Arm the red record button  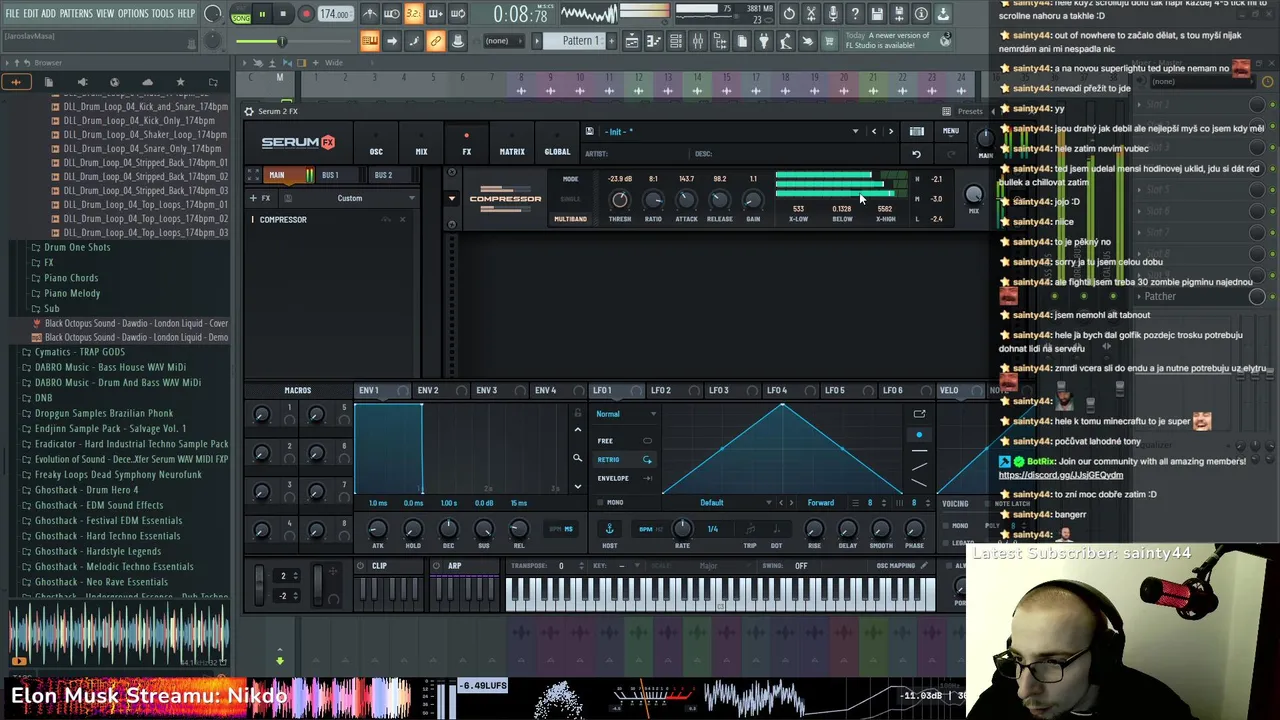(x=306, y=14)
